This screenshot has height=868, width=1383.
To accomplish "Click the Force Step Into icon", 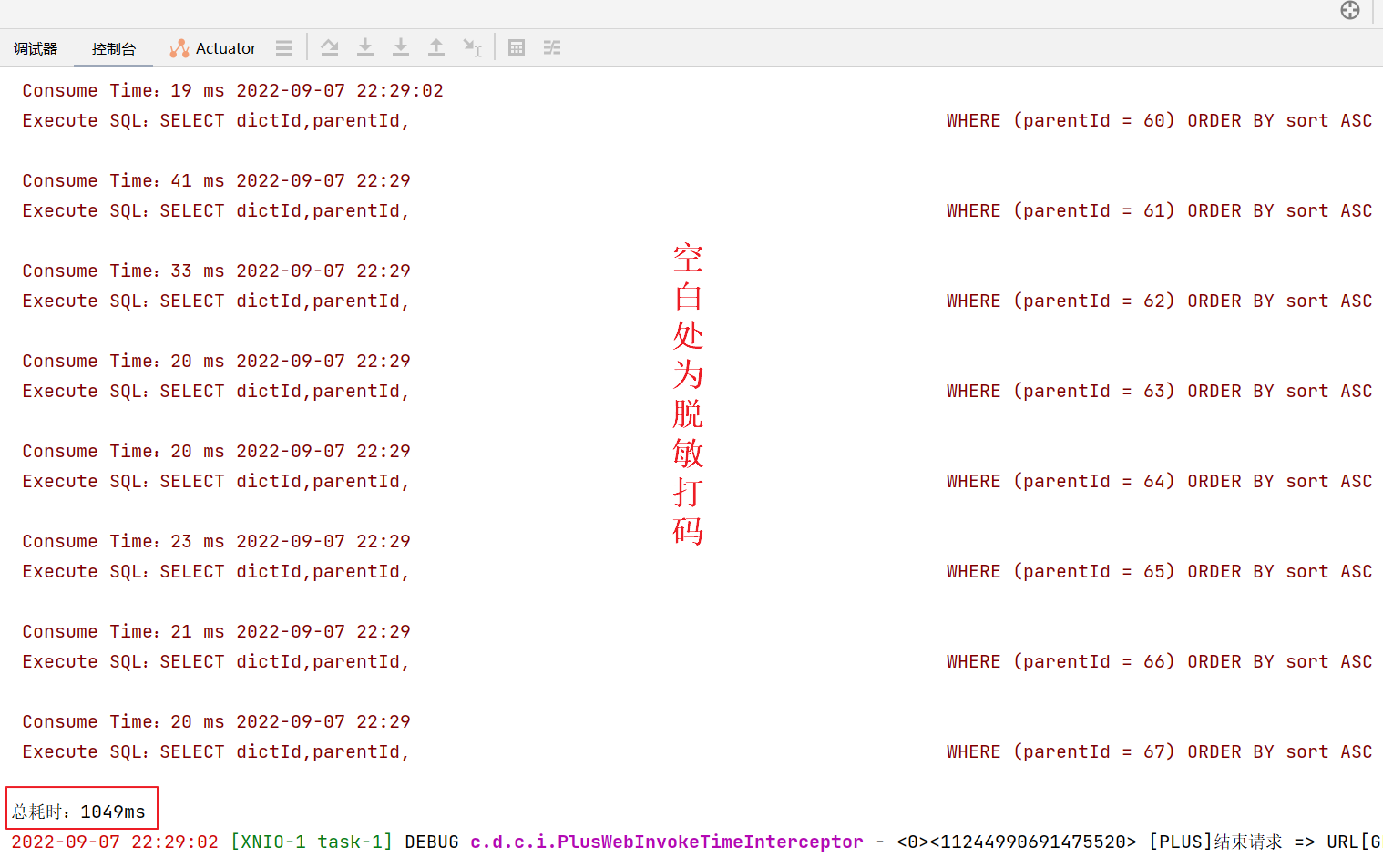I will point(401,47).
